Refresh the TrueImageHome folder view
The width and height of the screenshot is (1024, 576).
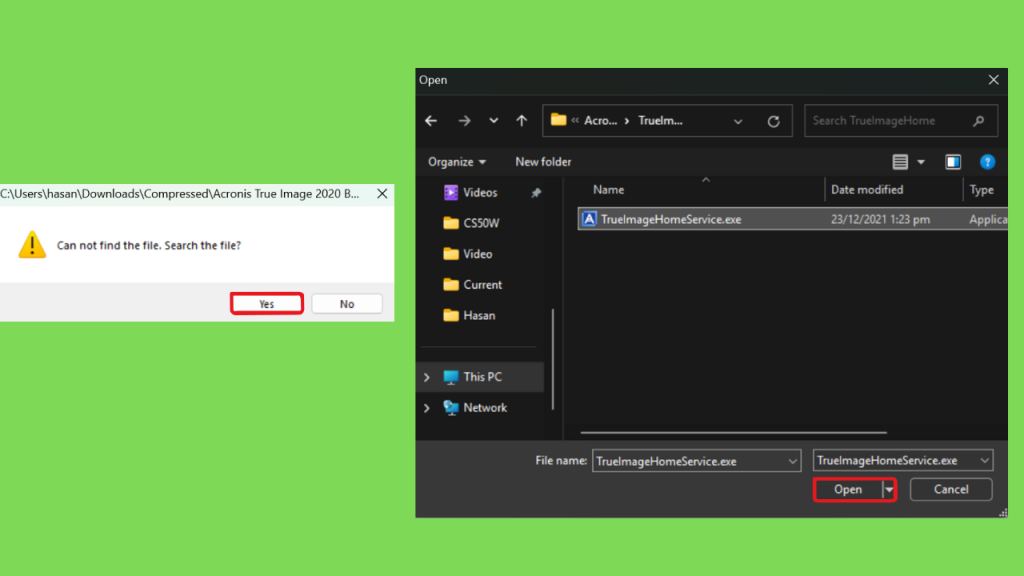tap(774, 121)
